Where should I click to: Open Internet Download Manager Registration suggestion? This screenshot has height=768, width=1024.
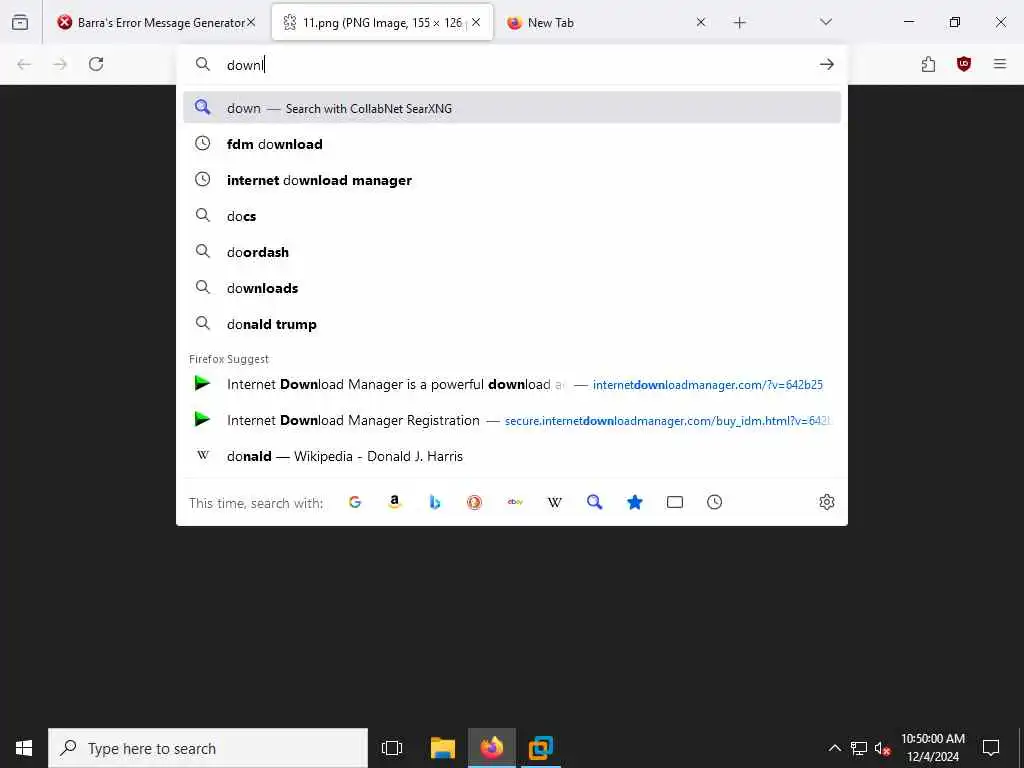[512, 420]
